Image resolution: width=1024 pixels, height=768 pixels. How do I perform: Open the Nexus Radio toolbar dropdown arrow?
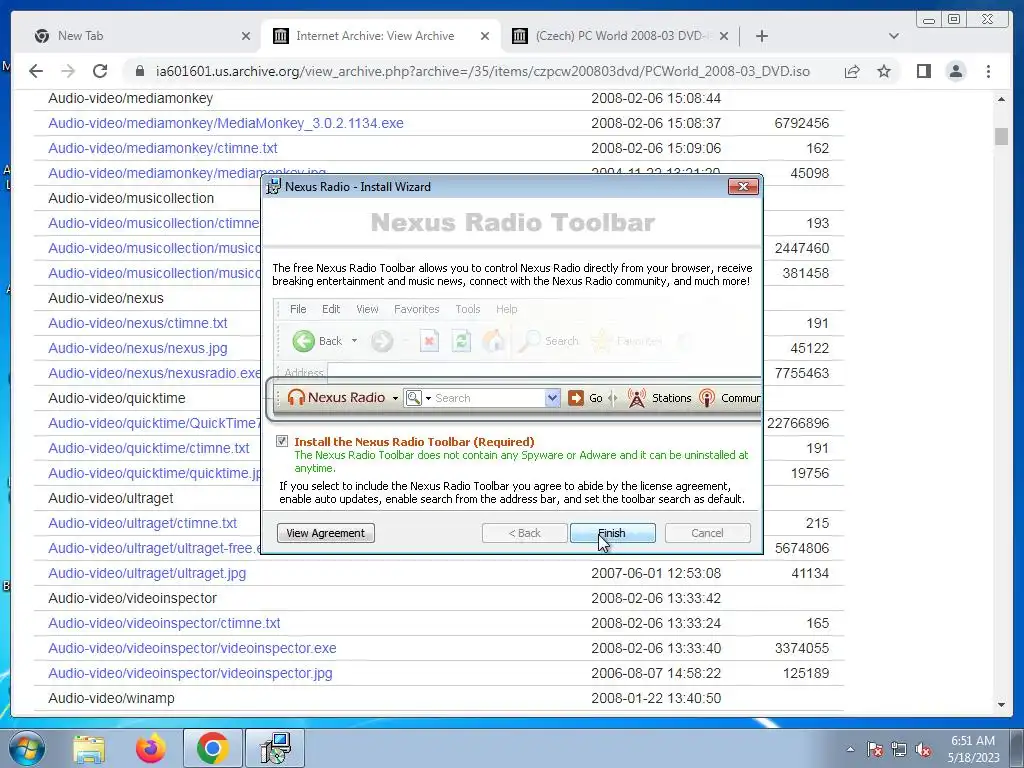click(x=395, y=398)
